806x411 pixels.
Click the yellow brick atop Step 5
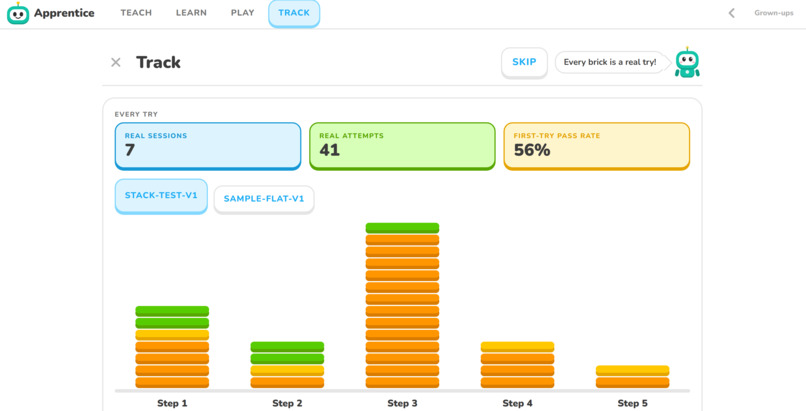pos(633,370)
